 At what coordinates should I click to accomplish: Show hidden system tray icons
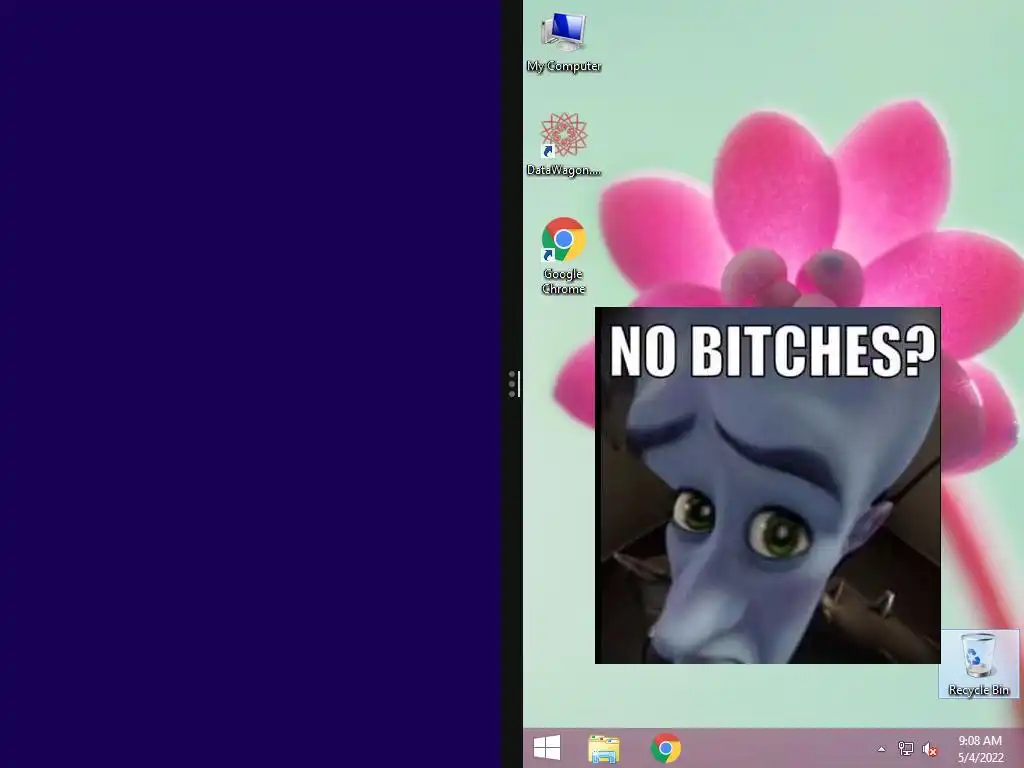881,749
